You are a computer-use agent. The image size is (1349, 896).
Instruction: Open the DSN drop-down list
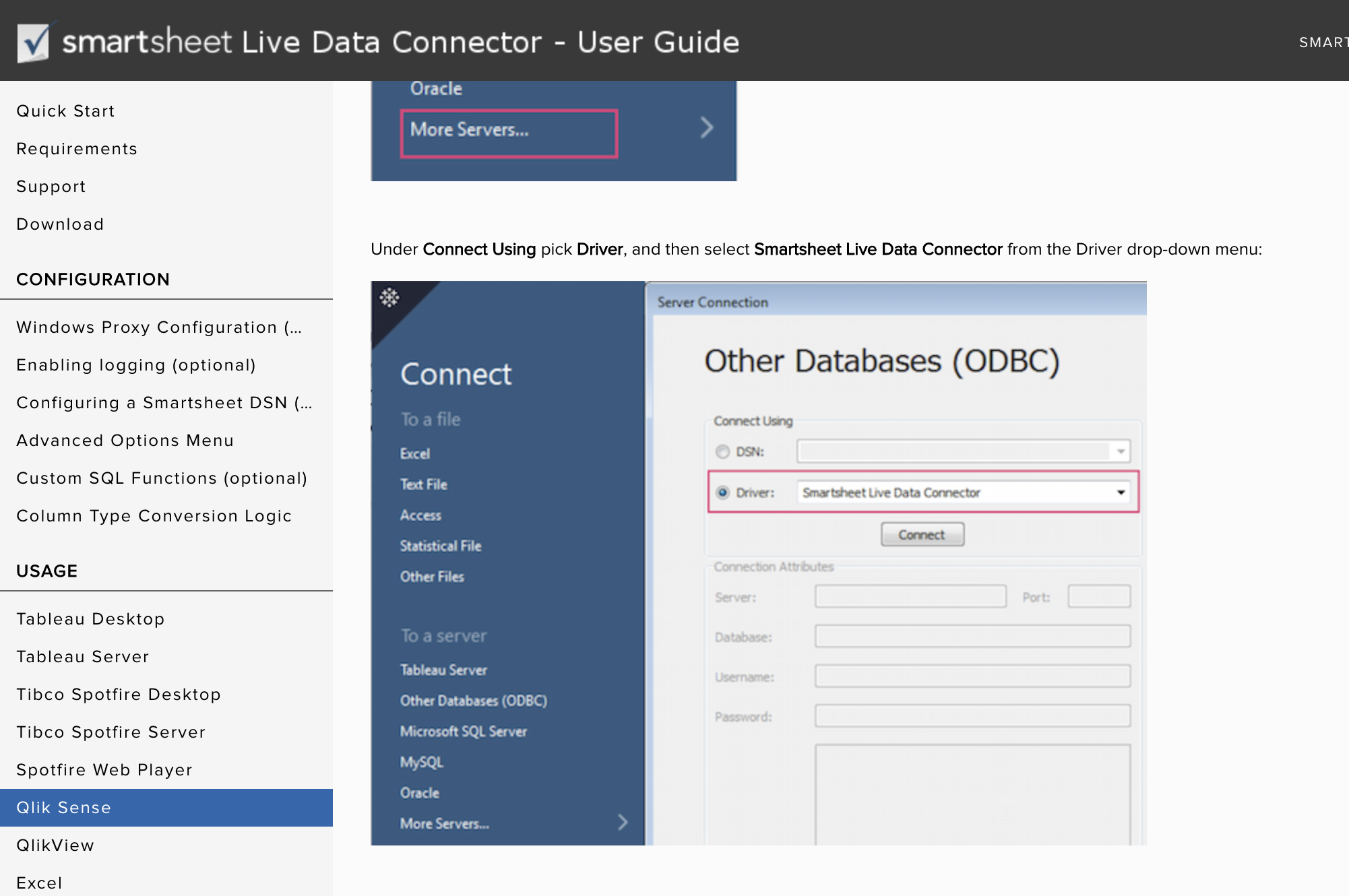pyautogui.click(x=1119, y=451)
